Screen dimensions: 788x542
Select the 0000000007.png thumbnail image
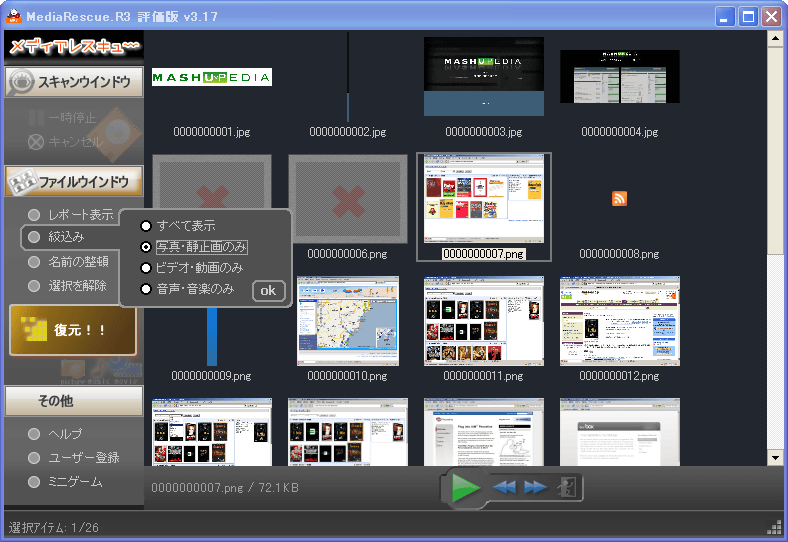(x=483, y=199)
